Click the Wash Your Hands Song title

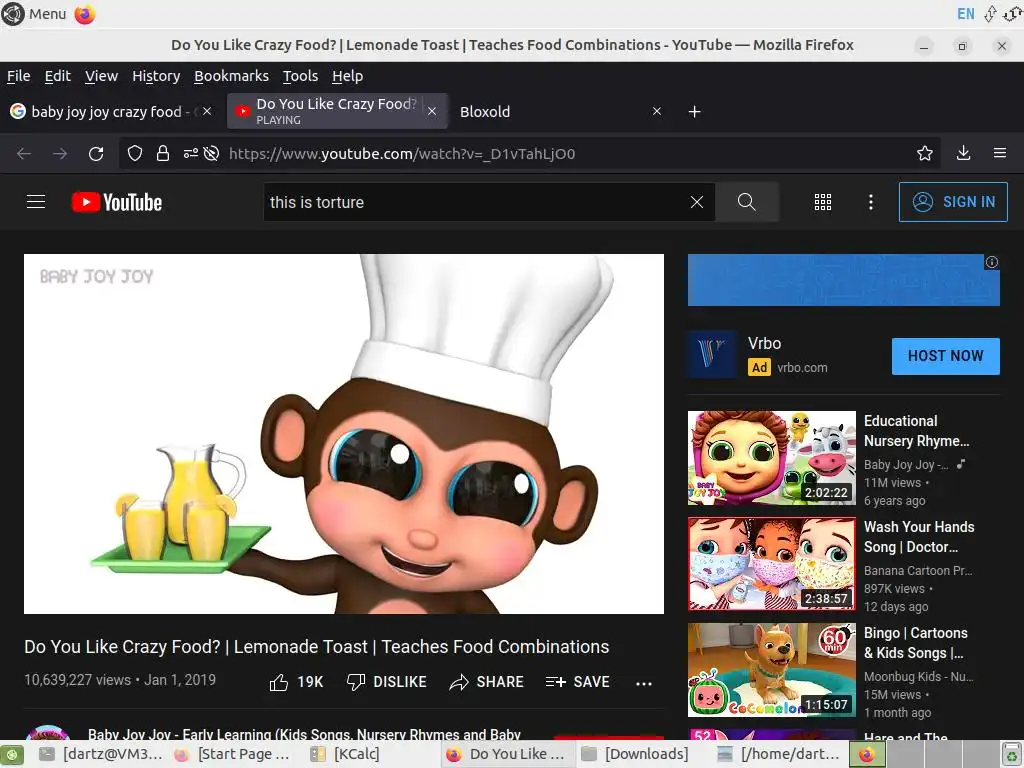pyautogui.click(x=919, y=537)
